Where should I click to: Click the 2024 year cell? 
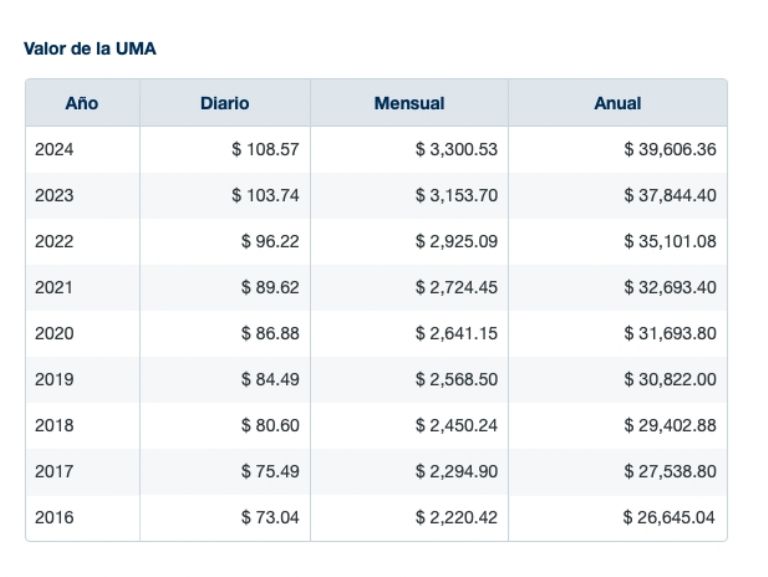tap(54, 150)
